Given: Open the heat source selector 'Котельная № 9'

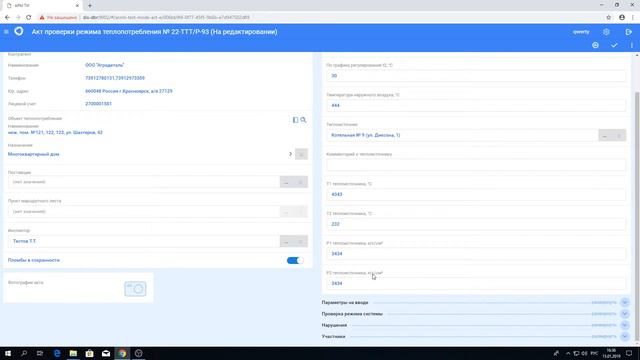Looking at the screenshot, I should (x=605, y=136).
